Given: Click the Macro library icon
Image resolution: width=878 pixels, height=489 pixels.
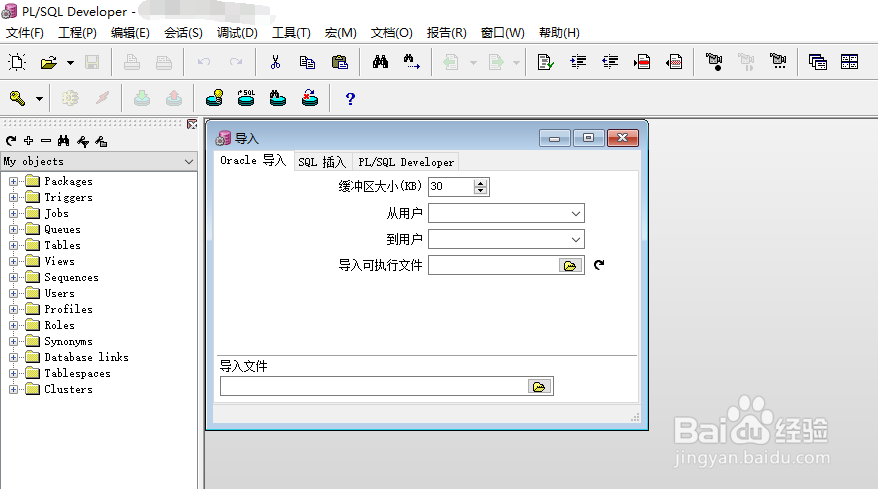Looking at the screenshot, I should coord(778,61).
